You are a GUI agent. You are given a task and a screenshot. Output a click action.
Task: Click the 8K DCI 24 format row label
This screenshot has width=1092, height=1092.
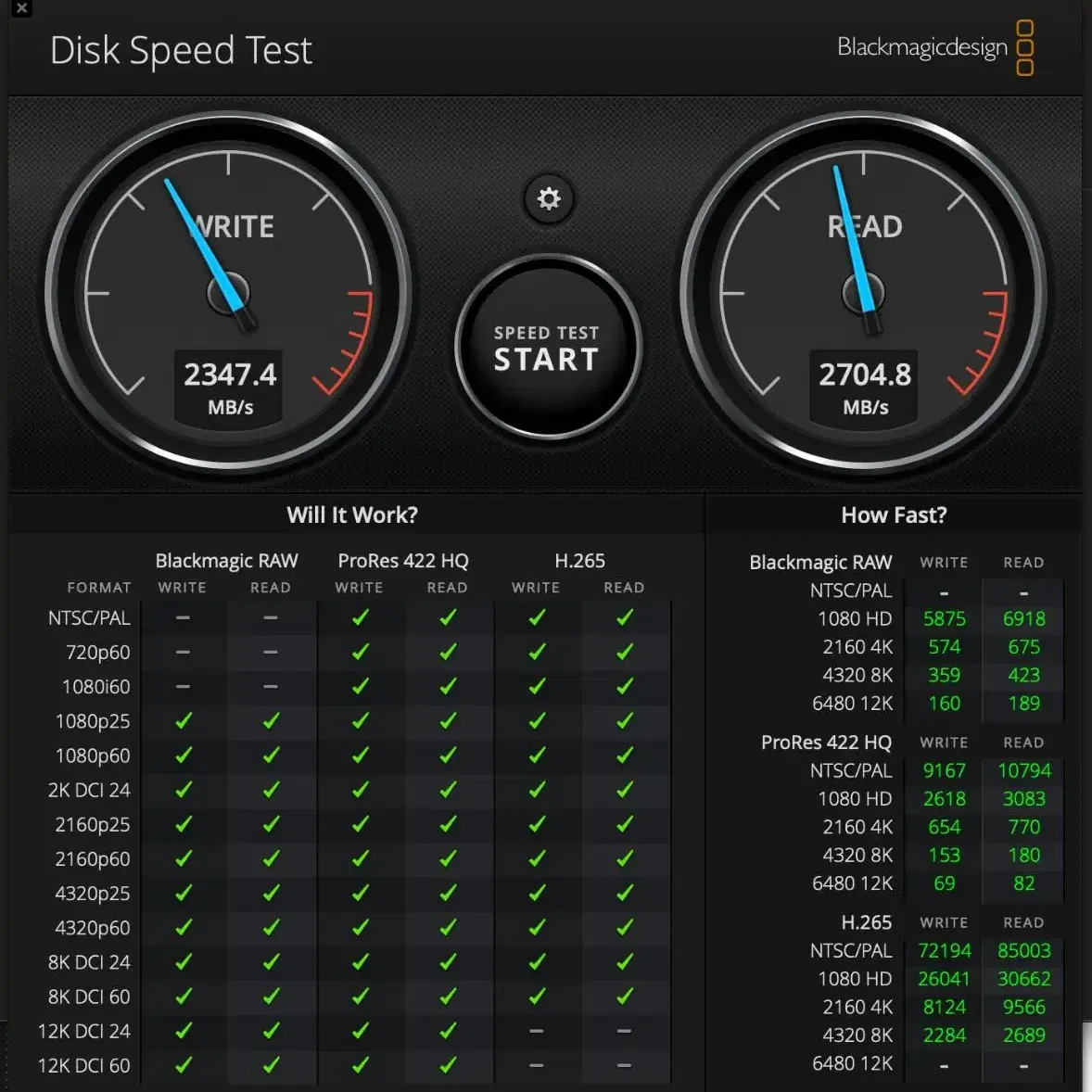tap(89, 962)
